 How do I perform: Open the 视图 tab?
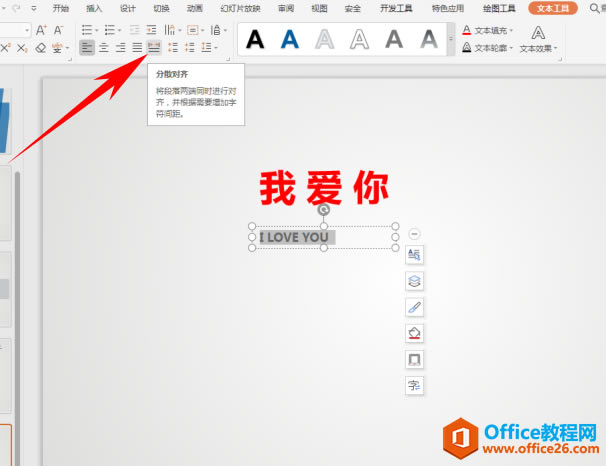click(x=319, y=8)
